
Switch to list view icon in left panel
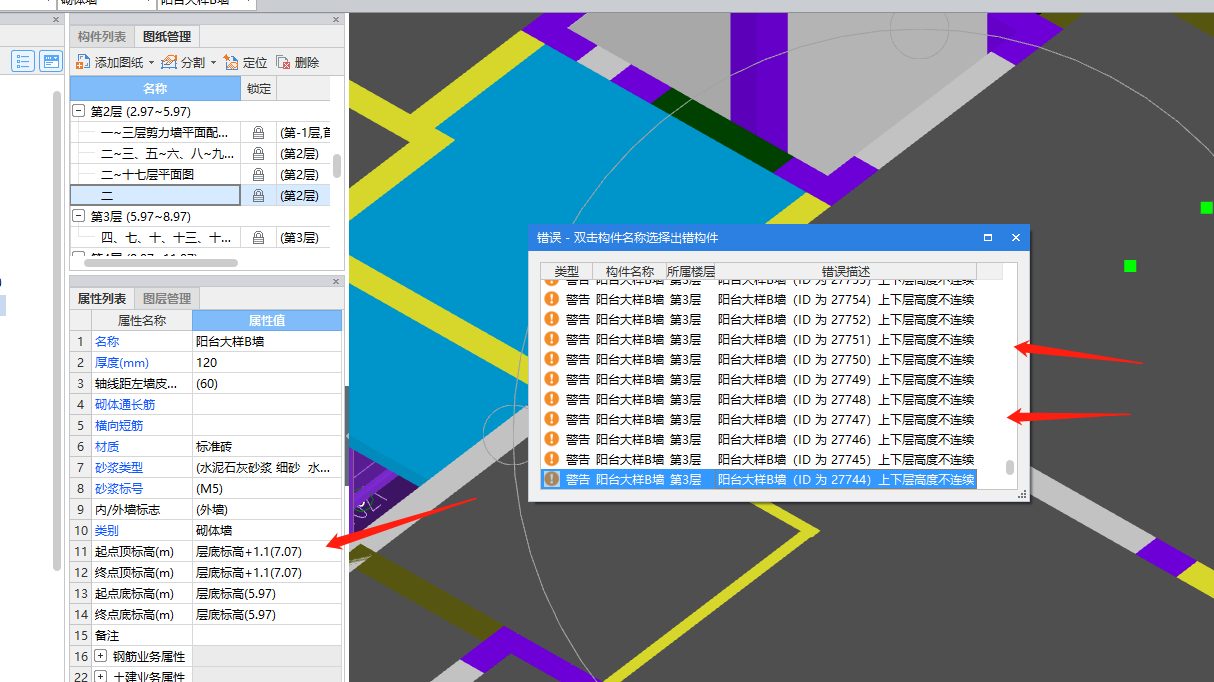click(x=24, y=61)
